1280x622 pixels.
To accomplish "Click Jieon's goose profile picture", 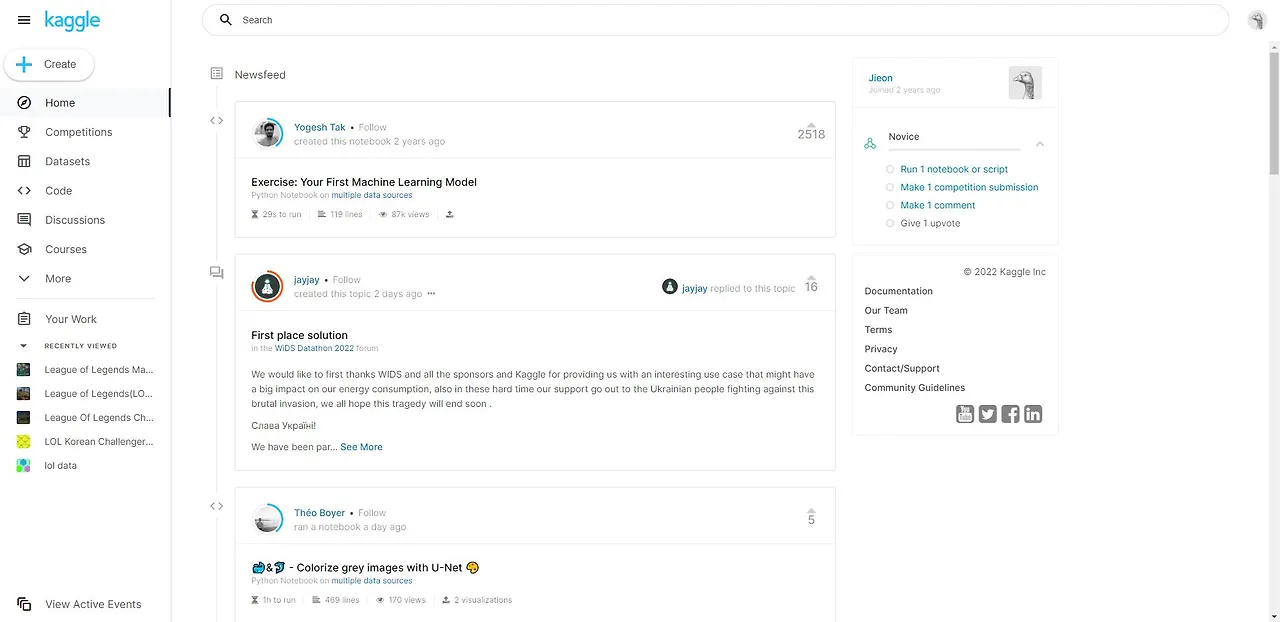I will (1025, 83).
